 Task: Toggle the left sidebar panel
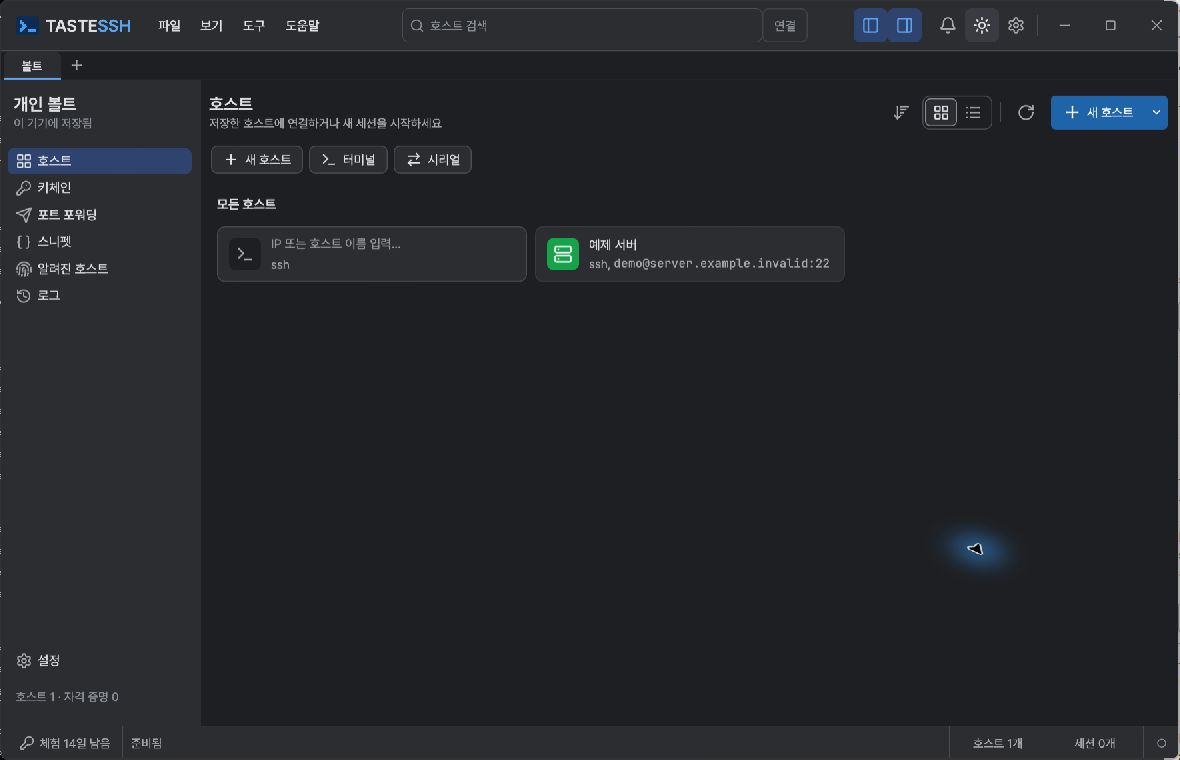[x=871, y=26]
